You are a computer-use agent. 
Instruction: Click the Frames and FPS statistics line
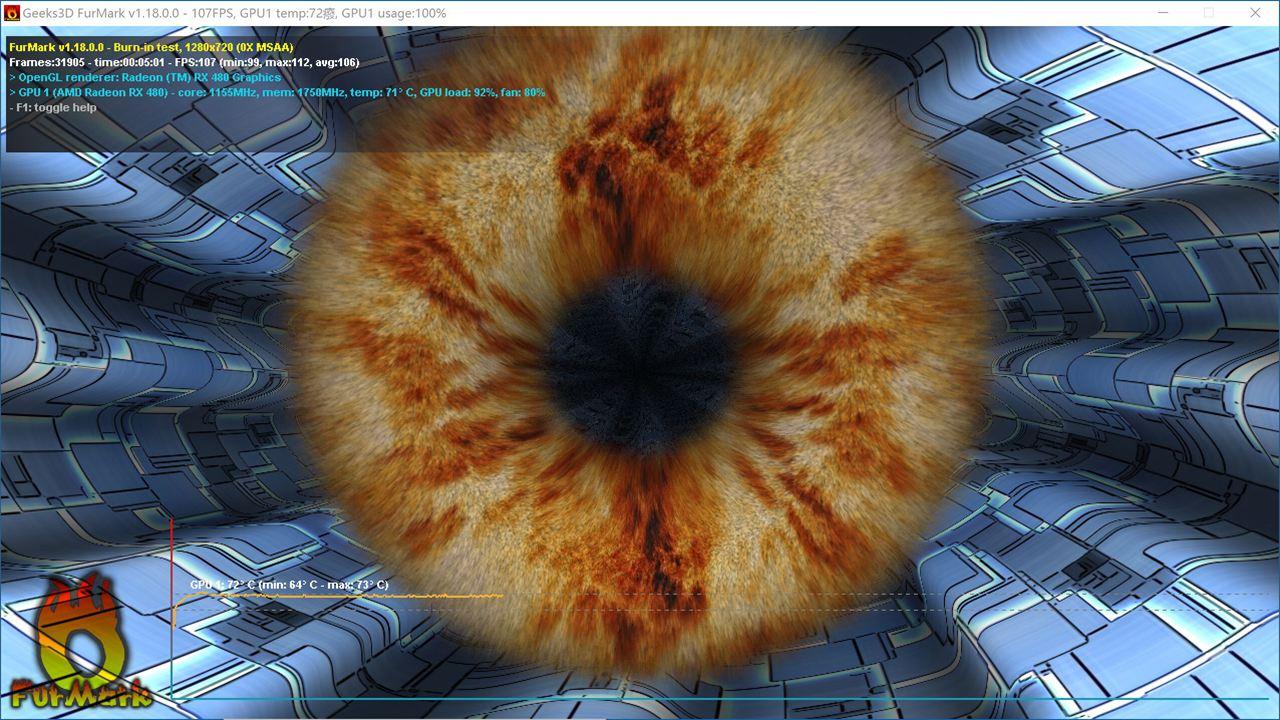[184, 62]
